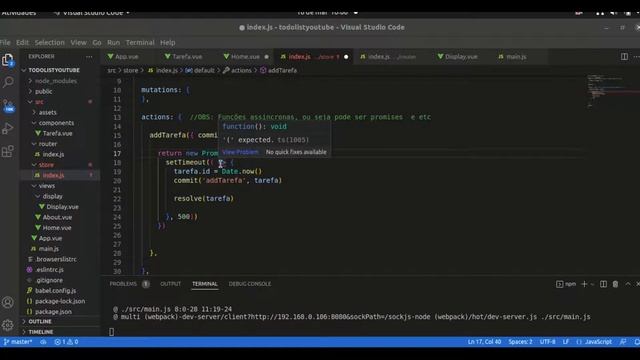Open Explorer panel more actions ellipsis
Image resolution: width=640 pixels, height=360 pixels.
(x=89, y=56)
